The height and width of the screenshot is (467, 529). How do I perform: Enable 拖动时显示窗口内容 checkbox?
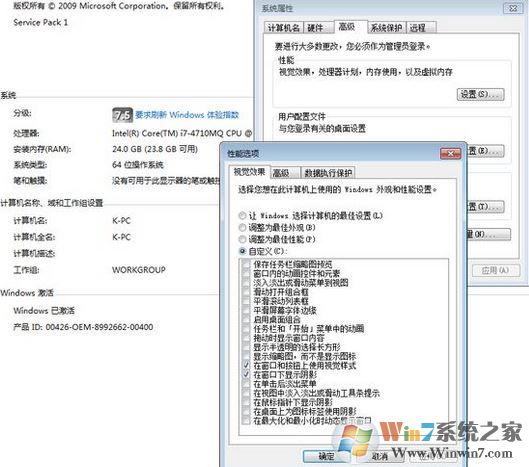click(x=246, y=337)
